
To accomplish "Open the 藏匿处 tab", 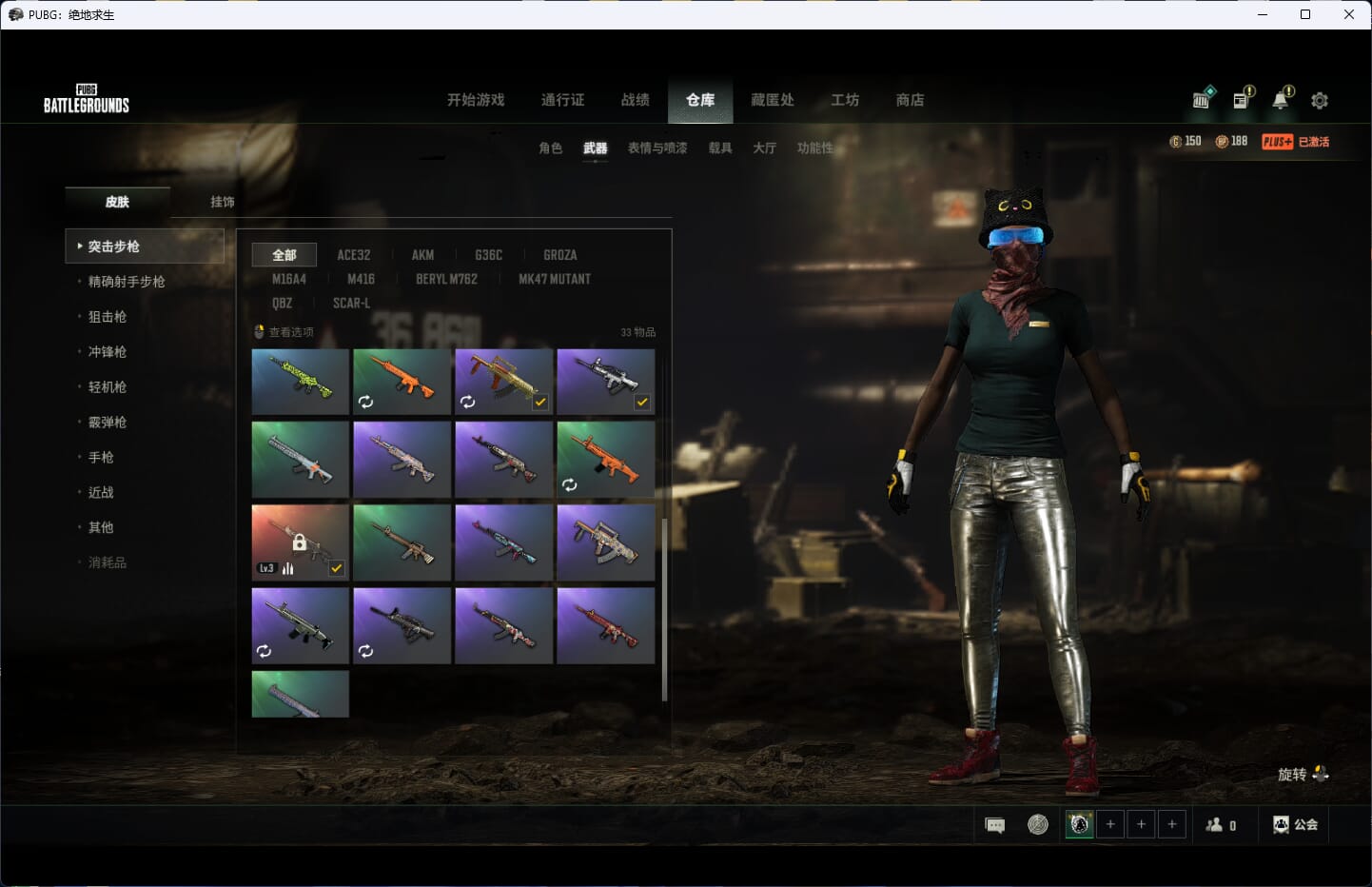I will 773,100.
